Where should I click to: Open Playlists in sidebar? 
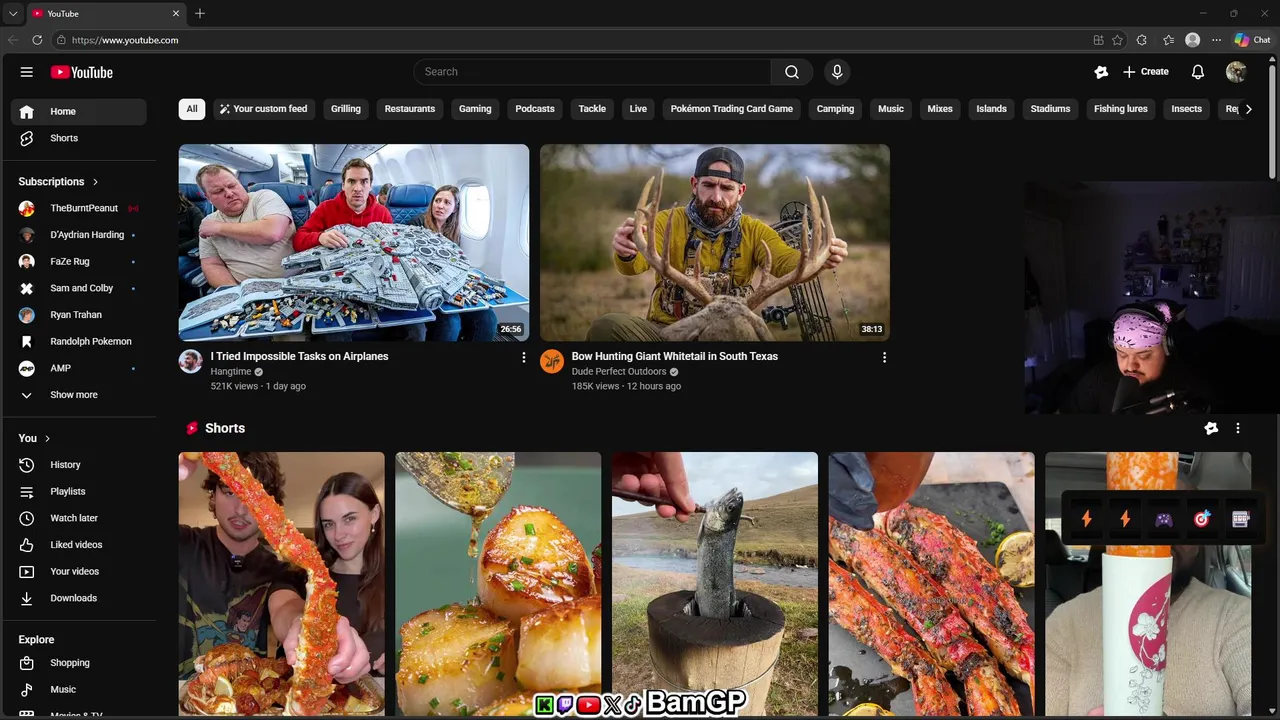tap(79, 492)
